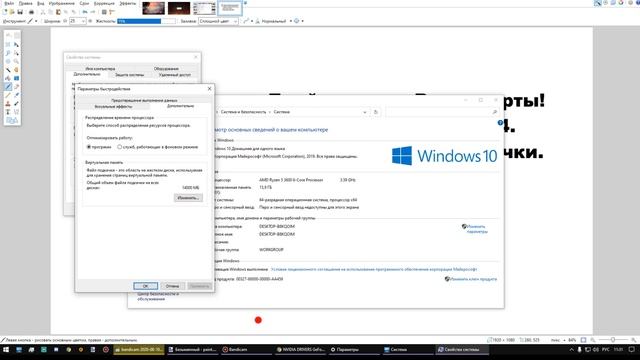Switch to Визуальные эффекты tab
This screenshot has height=360, width=640.
[x=113, y=107]
